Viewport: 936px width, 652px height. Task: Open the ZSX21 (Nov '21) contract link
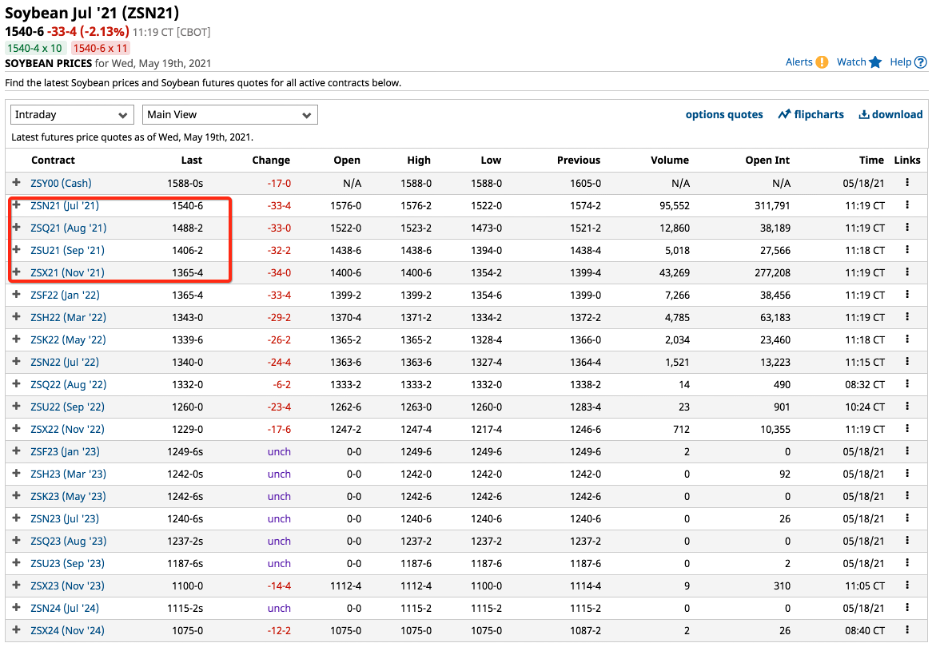(67, 273)
